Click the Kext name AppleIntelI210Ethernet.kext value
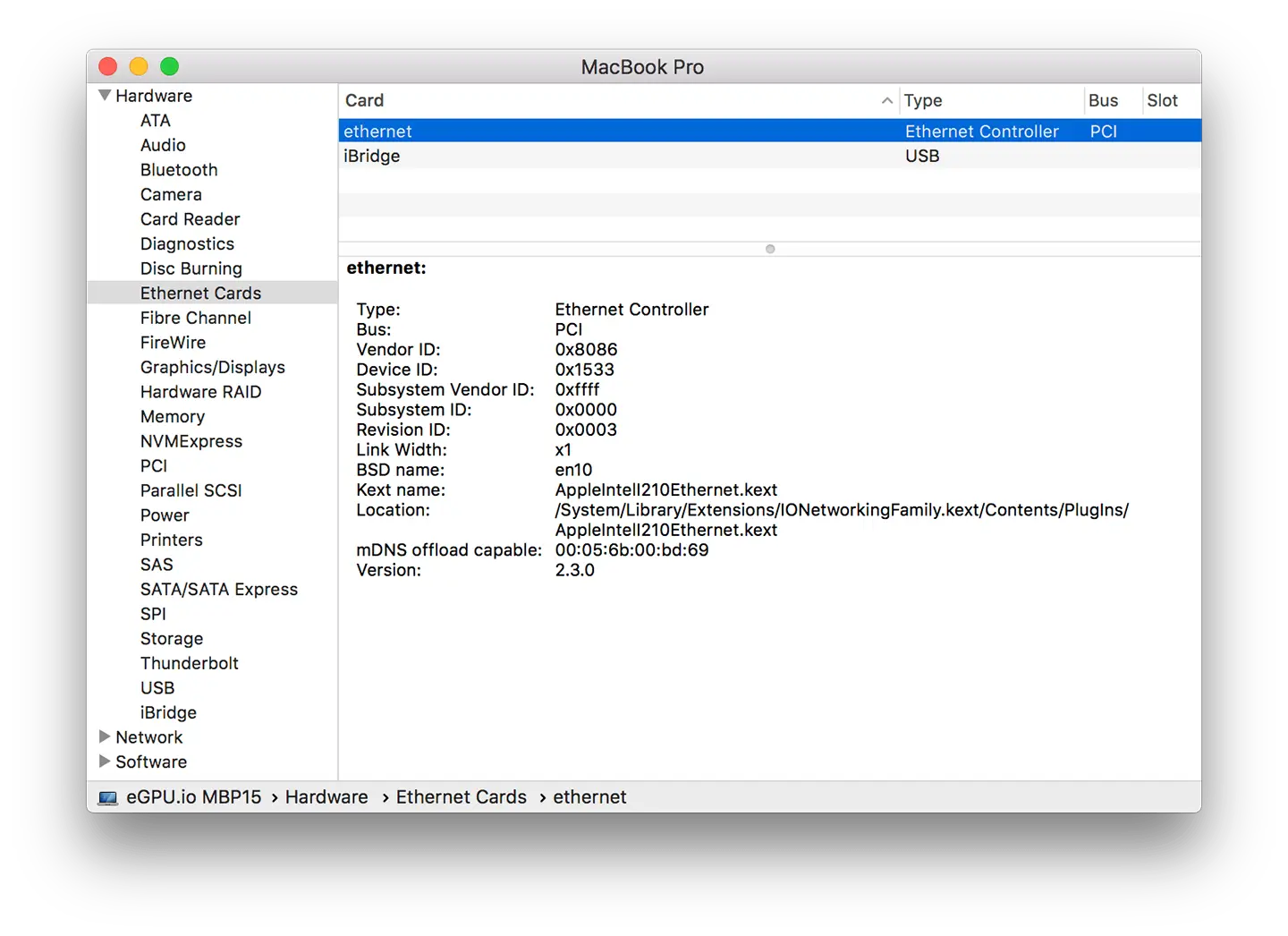This screenshot has height=936, width=1288. coord(665,490)
